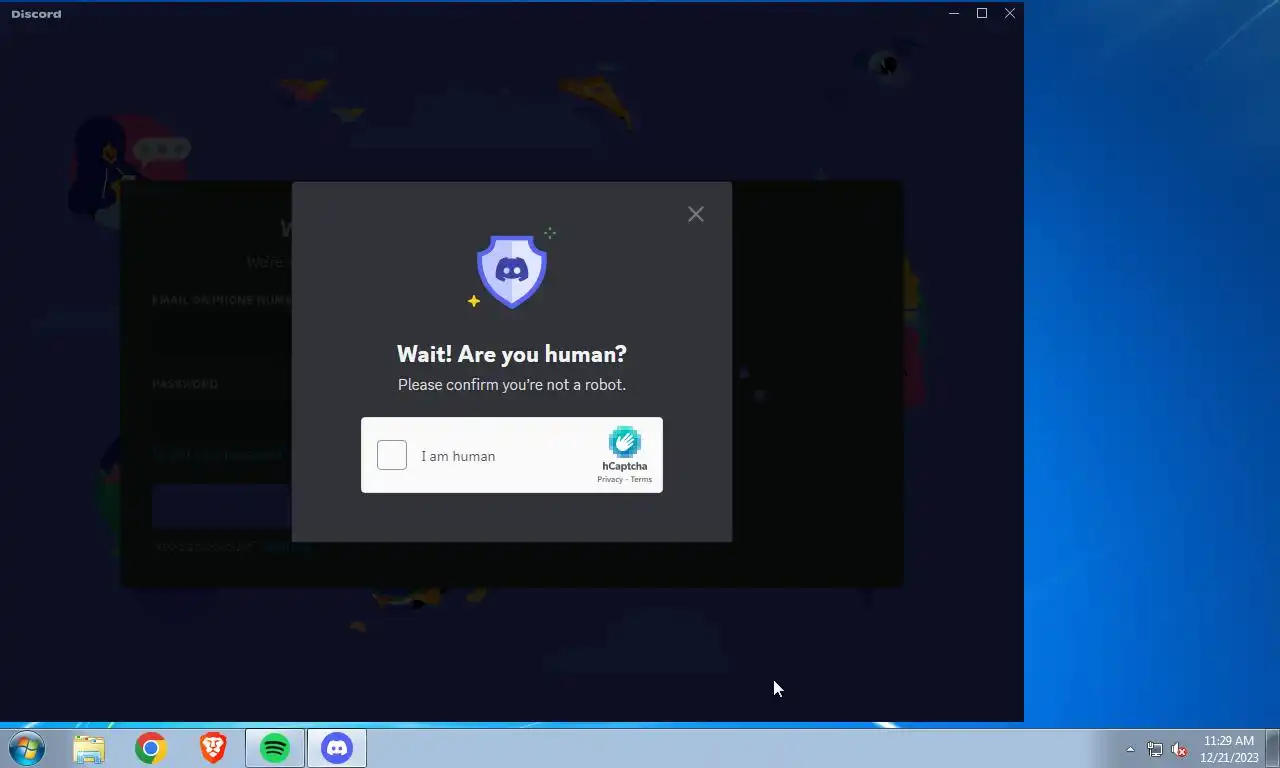The width and height of the screenshot is (1280, 768).
Task: Open File Explorer from the taskbar
Action: click(x=89, y=748)
